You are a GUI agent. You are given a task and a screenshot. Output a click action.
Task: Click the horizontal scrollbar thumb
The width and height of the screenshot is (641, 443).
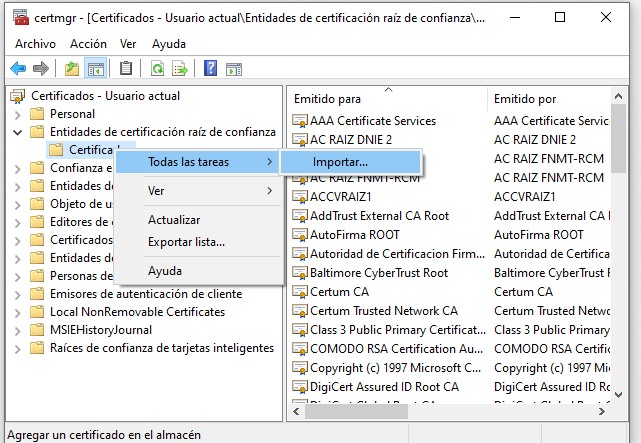pyautogui.click(x=356, y=412)
